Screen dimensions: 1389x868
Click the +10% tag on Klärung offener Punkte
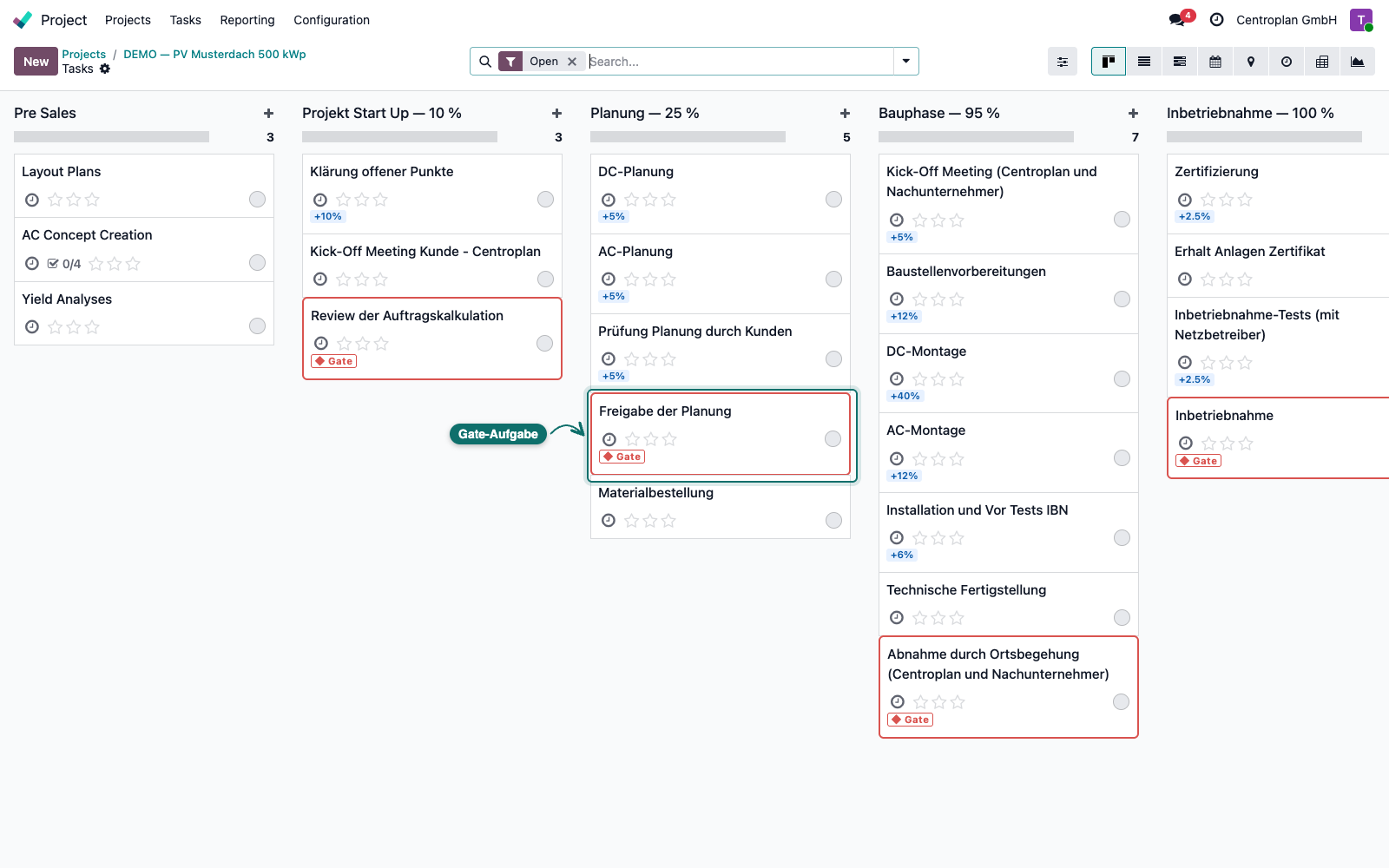328,216
